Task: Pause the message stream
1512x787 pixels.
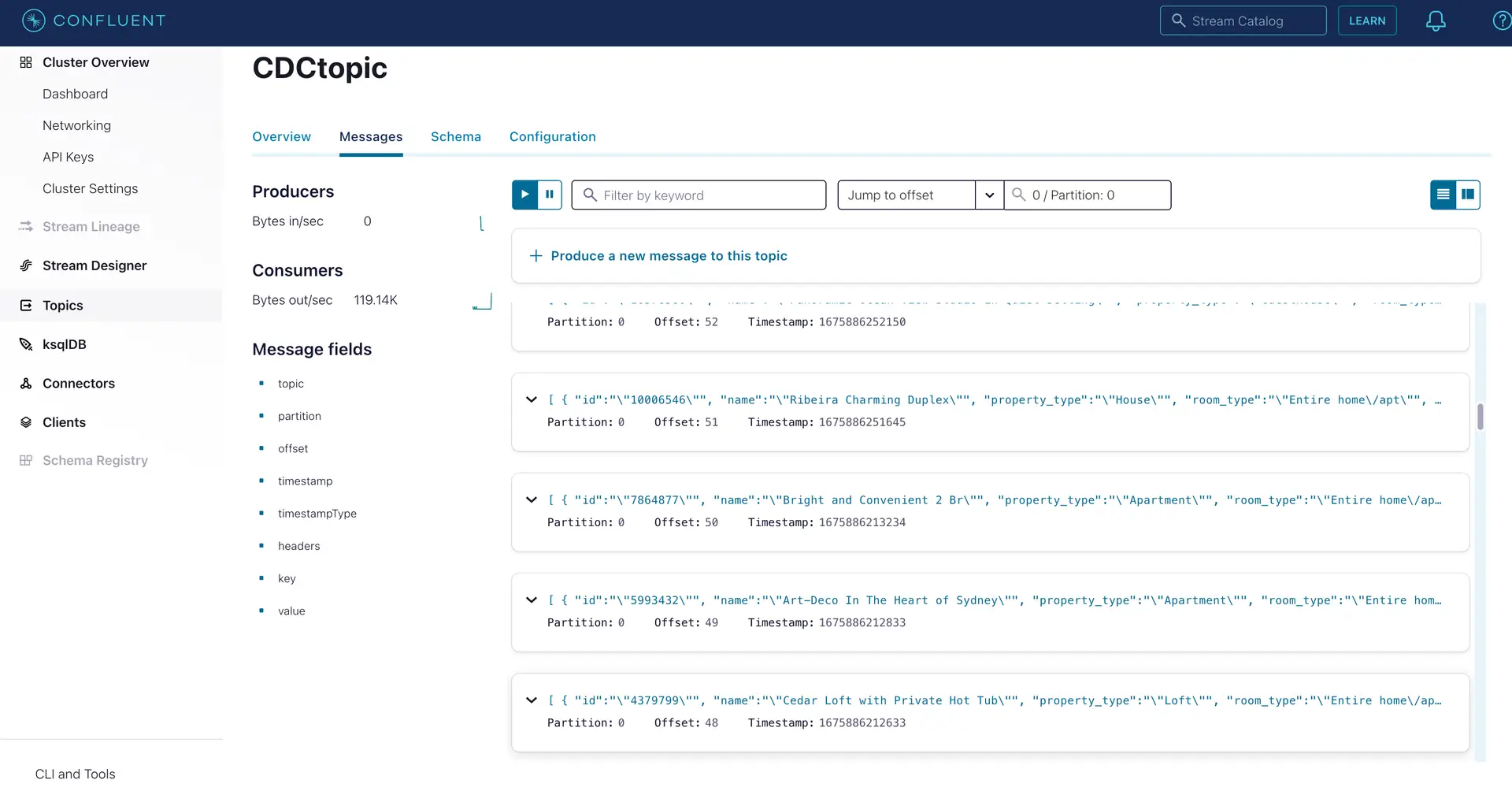Action: point(550,195)
